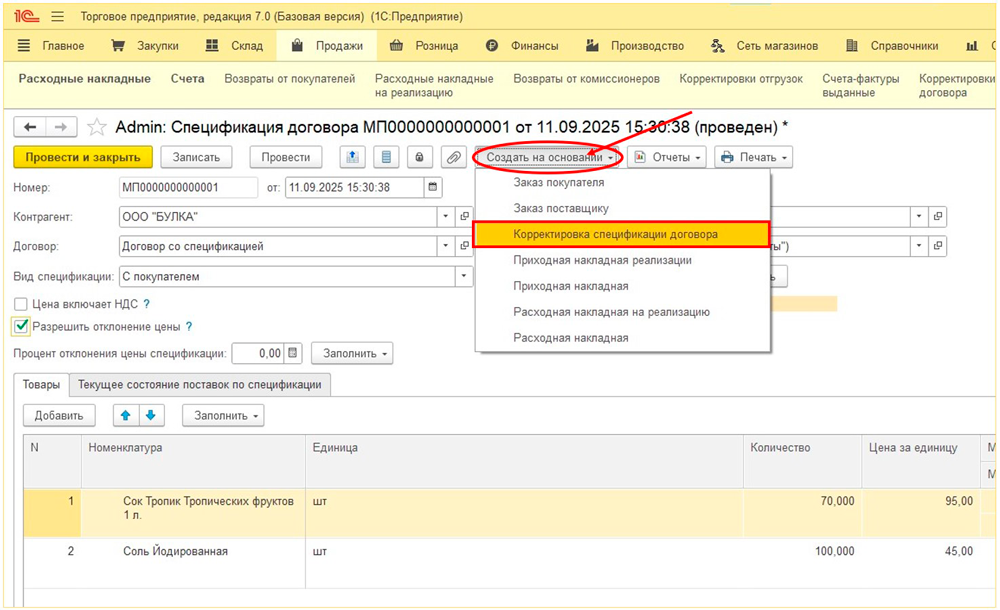1000x610 pixels.
Task: Open calculator for price deviation percent
Action: [292, 353]
